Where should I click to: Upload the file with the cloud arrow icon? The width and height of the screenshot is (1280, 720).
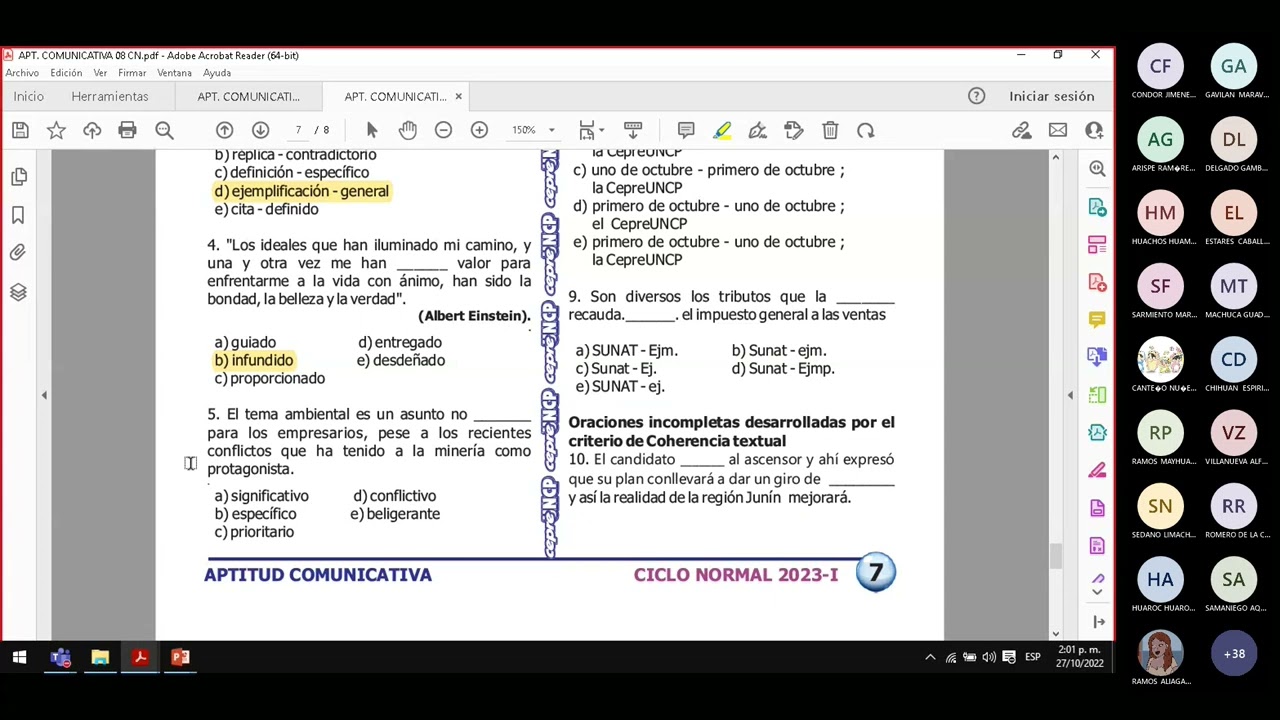coord(92,131)
